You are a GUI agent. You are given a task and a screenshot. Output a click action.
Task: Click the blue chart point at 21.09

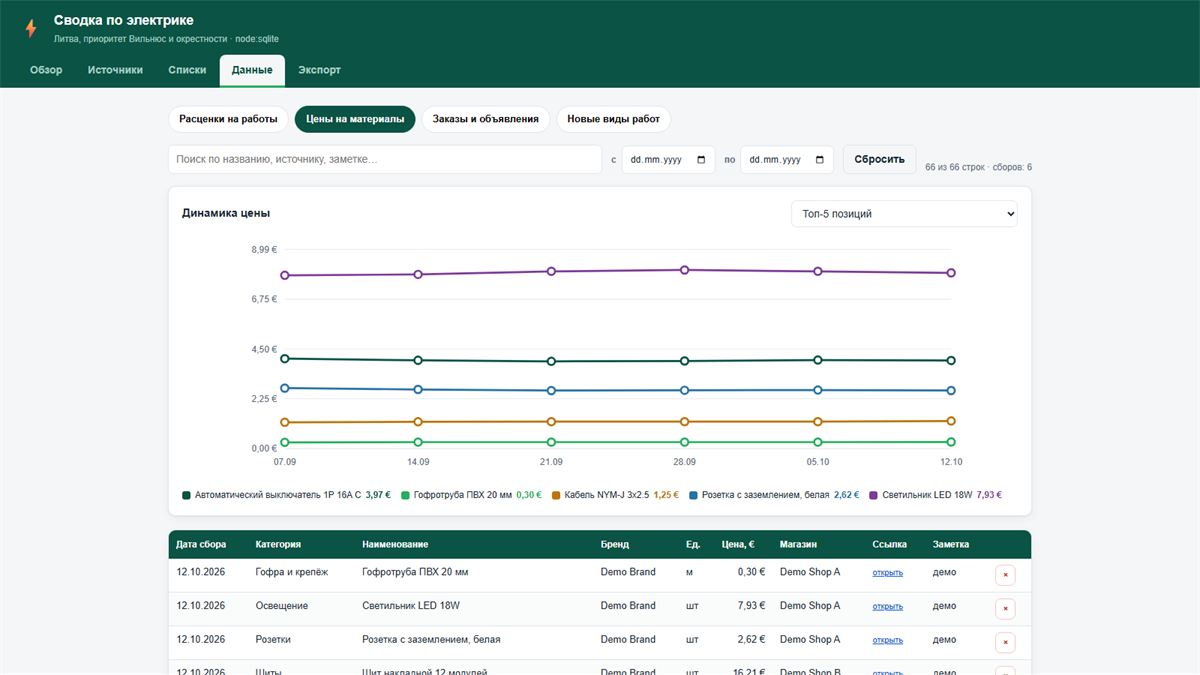click(x=551, y=390)
